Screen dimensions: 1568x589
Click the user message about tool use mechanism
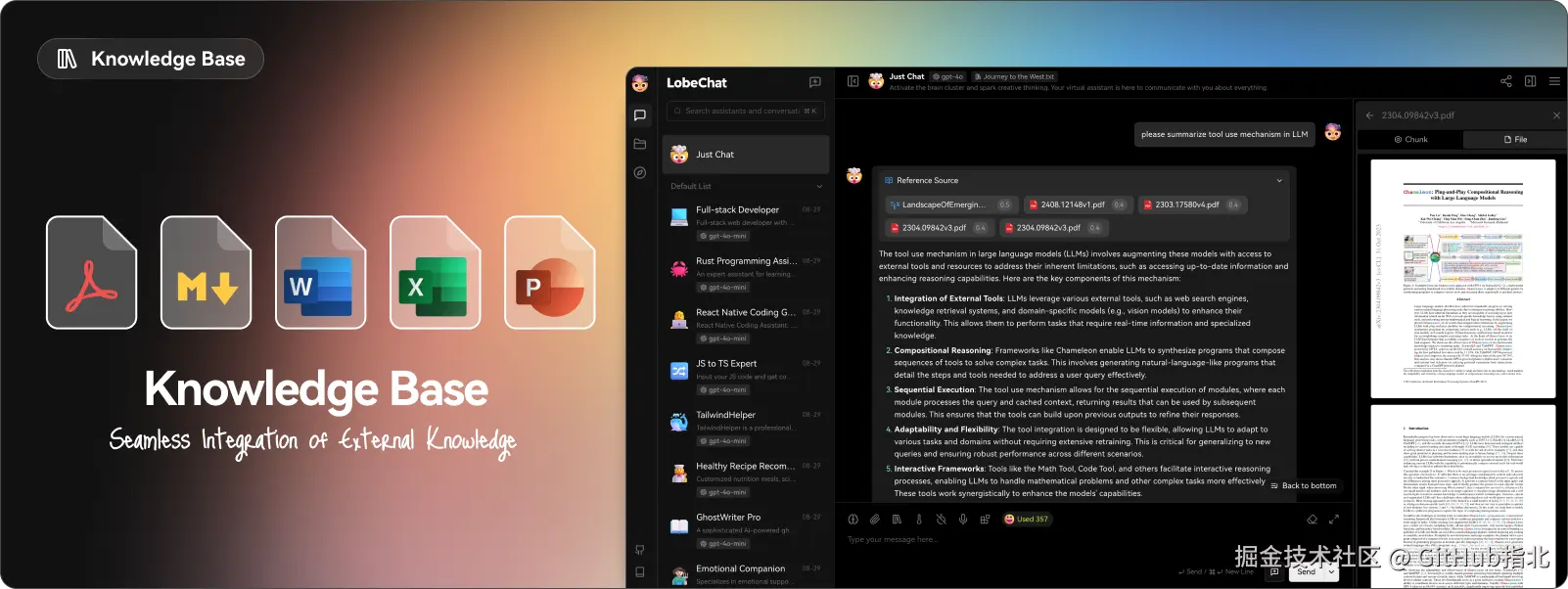click(1224, 135)
